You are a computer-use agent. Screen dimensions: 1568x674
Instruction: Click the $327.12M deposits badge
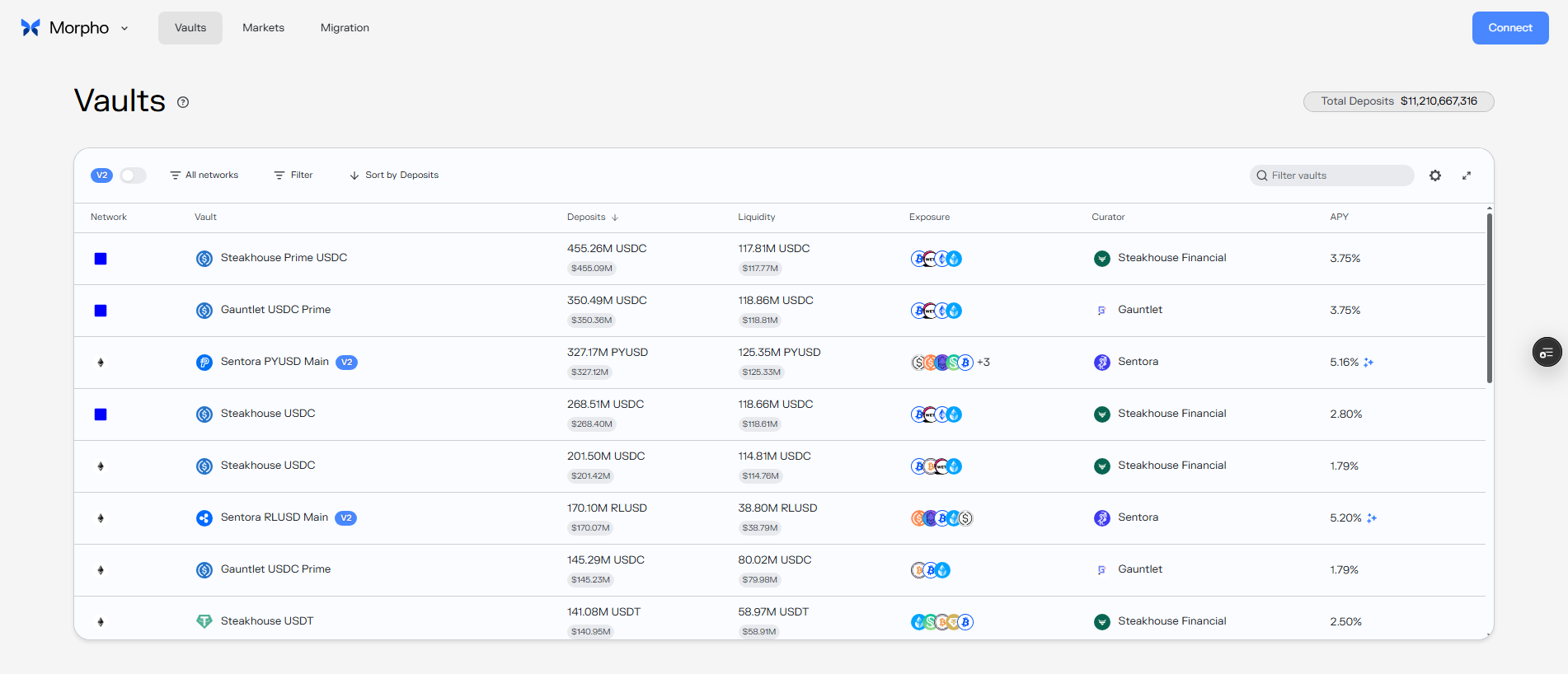[590, 372]
